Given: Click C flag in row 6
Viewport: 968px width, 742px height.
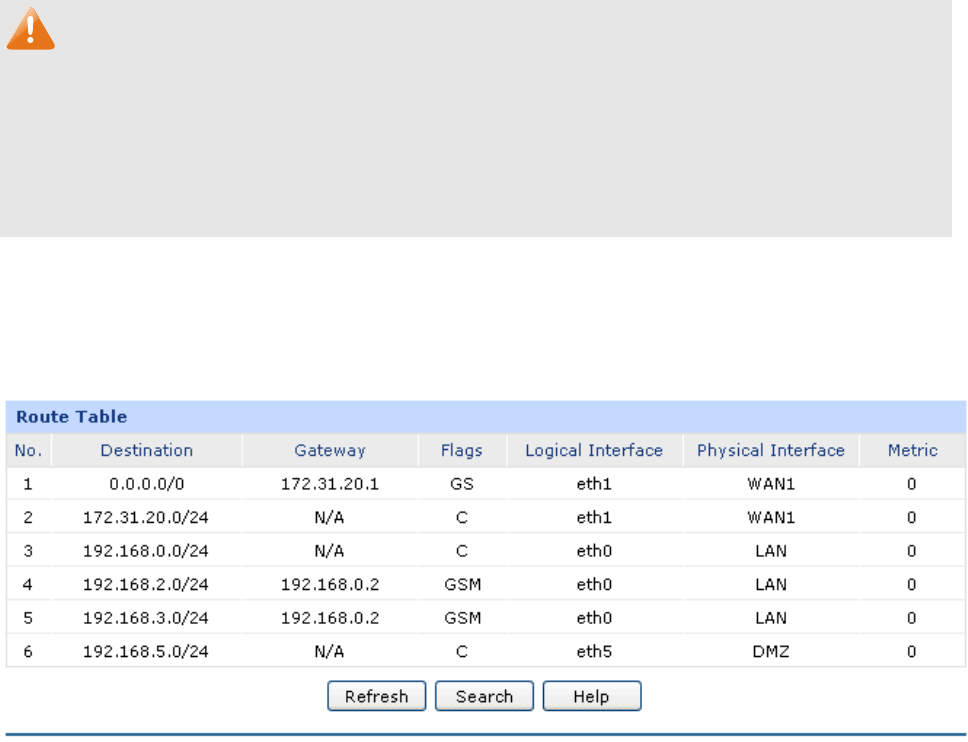Looking at the screenshot, I should (462, 651).
